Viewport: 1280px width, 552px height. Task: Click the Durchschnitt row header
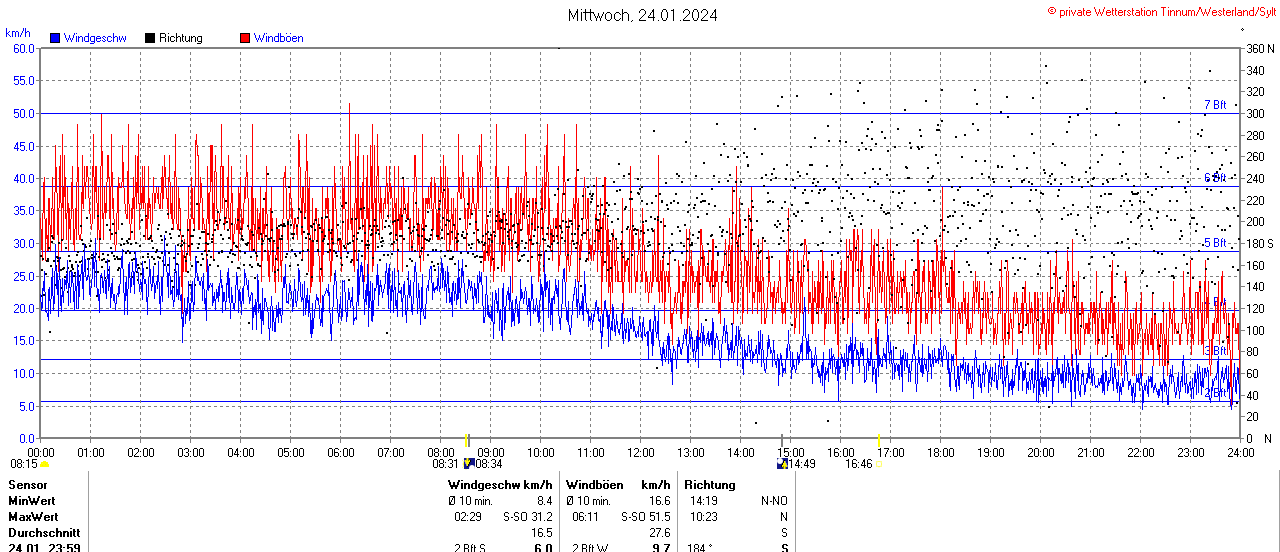tap(44, 533)
